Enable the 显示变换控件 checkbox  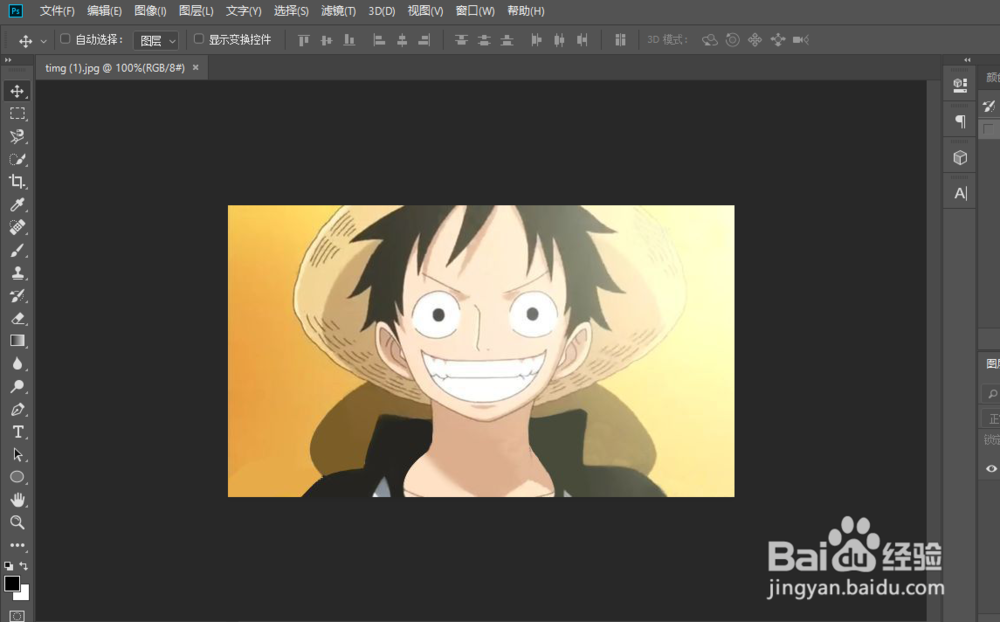pyautogui.click(x=198, y=39)
